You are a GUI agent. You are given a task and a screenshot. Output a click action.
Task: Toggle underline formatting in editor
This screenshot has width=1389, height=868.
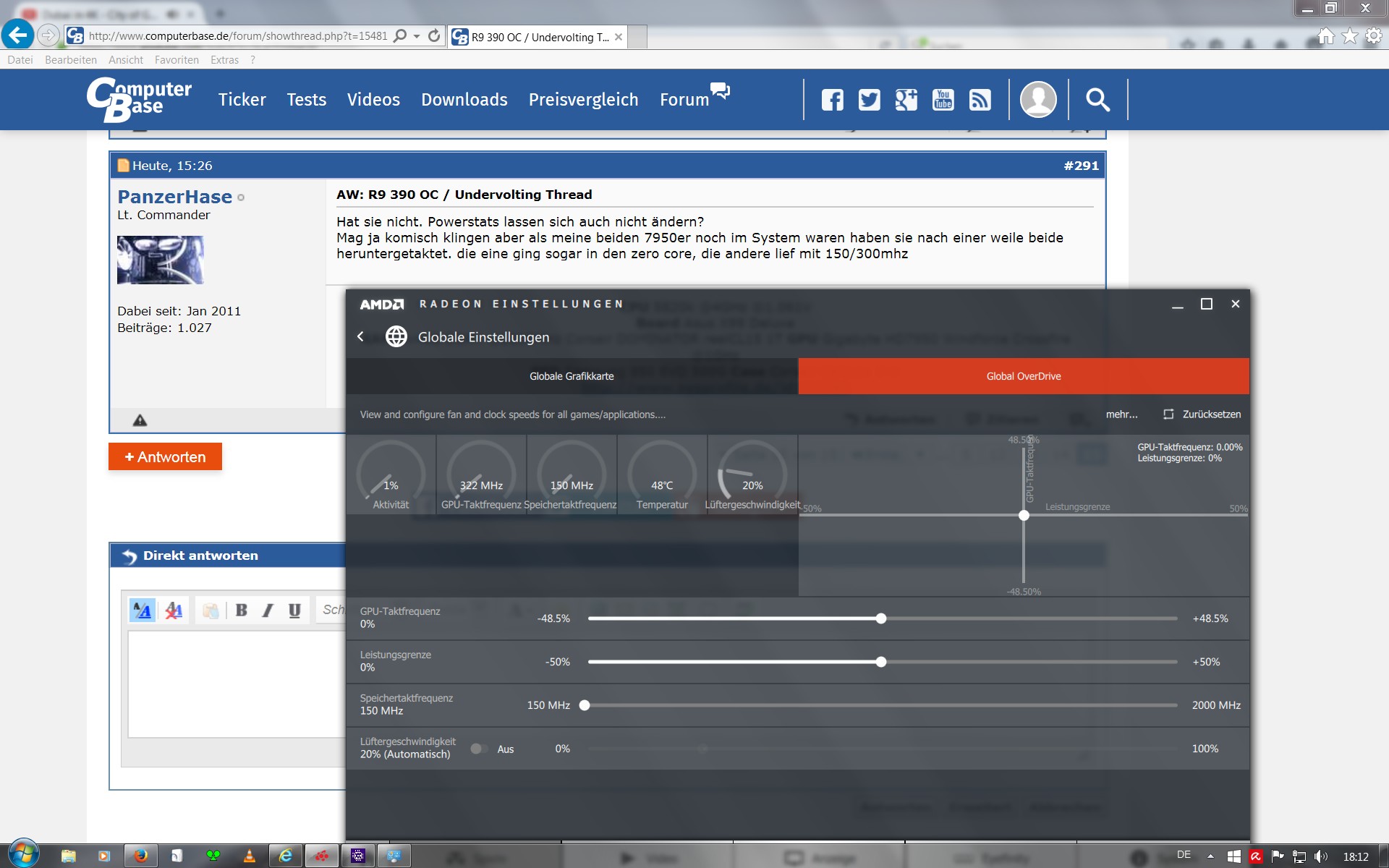click(294, 610)
